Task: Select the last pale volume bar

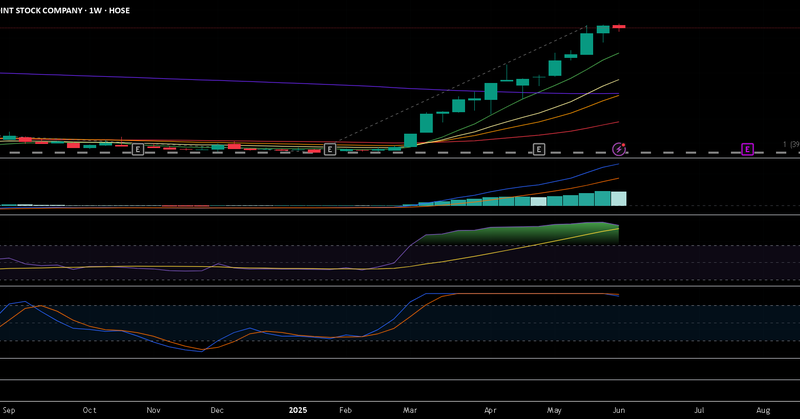Action: (x=619, y=199)
